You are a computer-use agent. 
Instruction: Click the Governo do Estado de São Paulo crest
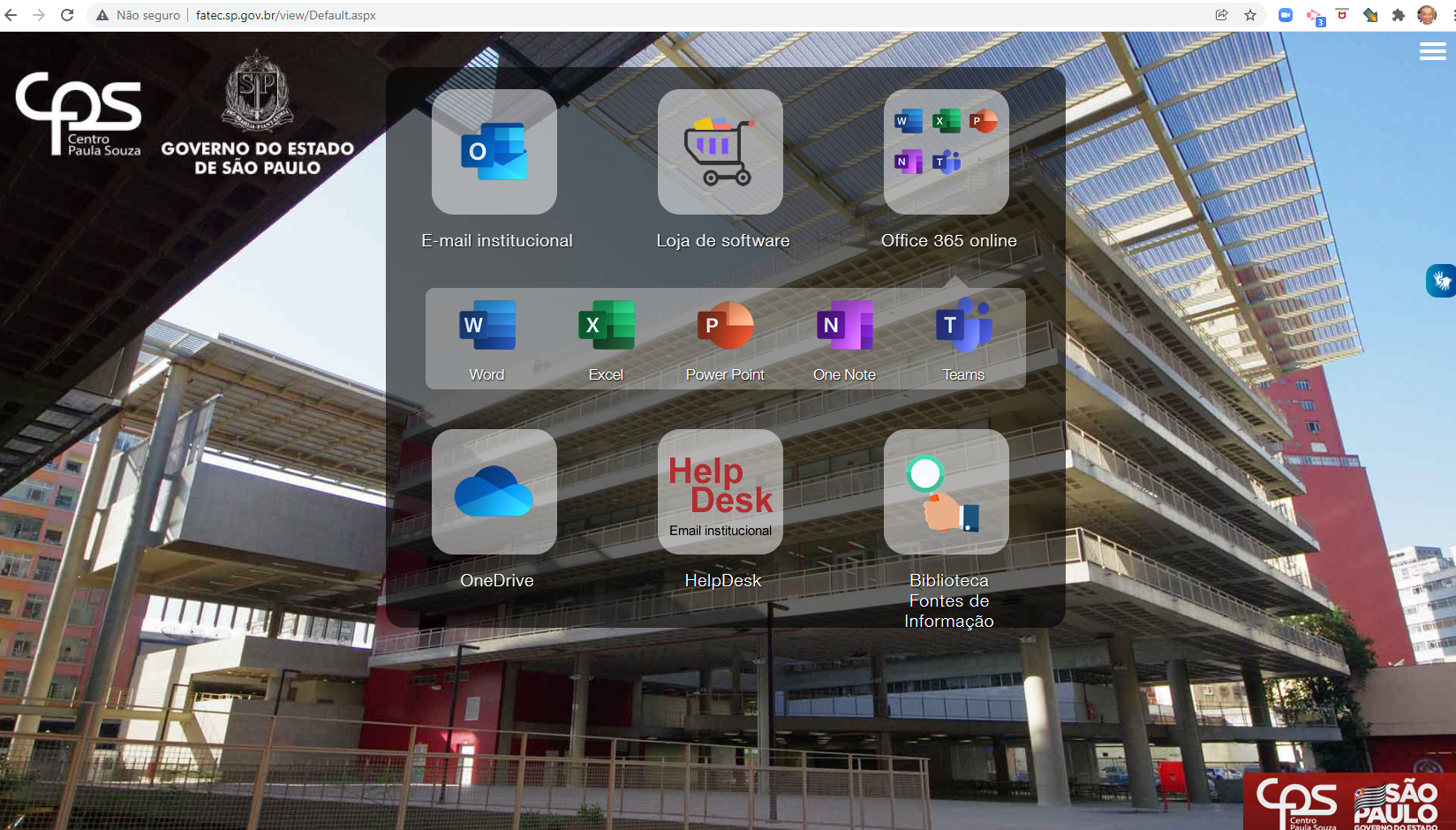tap(257, 113)
